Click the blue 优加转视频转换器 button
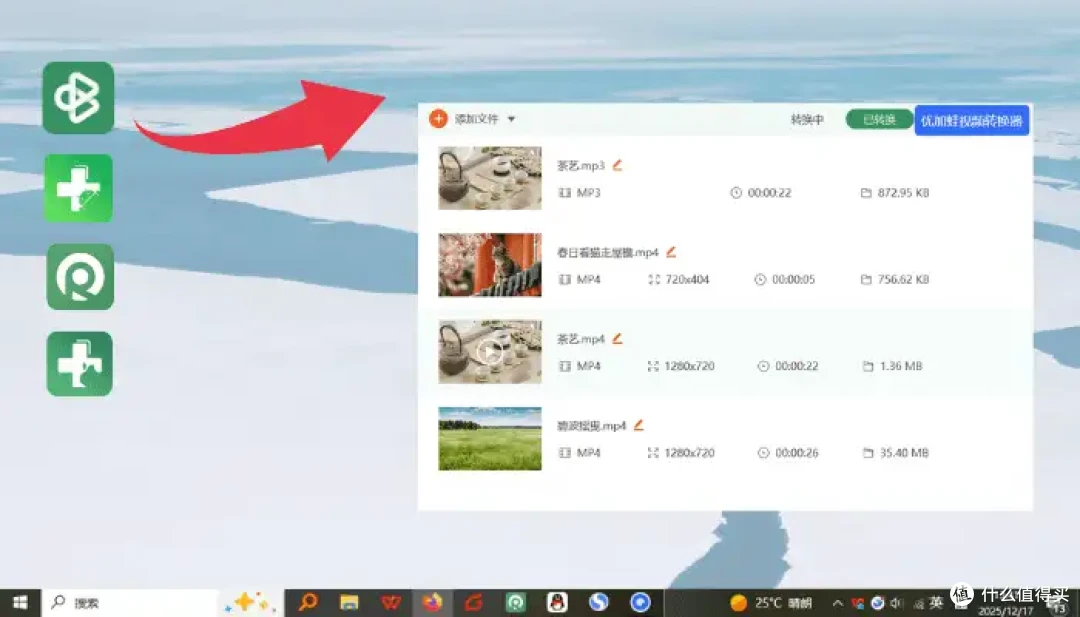The width and height of the screenshot is (1080, 617). (x=972, y=121)
